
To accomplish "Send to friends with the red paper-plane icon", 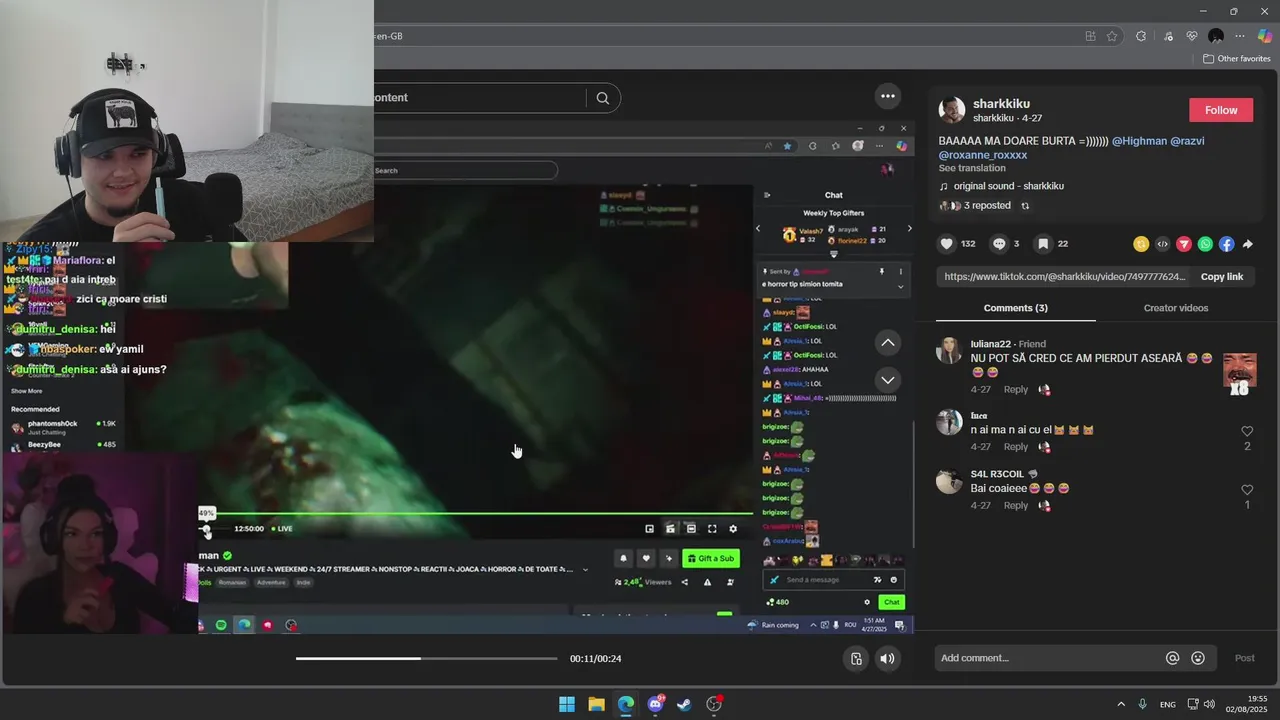I will click(1184, 244).
